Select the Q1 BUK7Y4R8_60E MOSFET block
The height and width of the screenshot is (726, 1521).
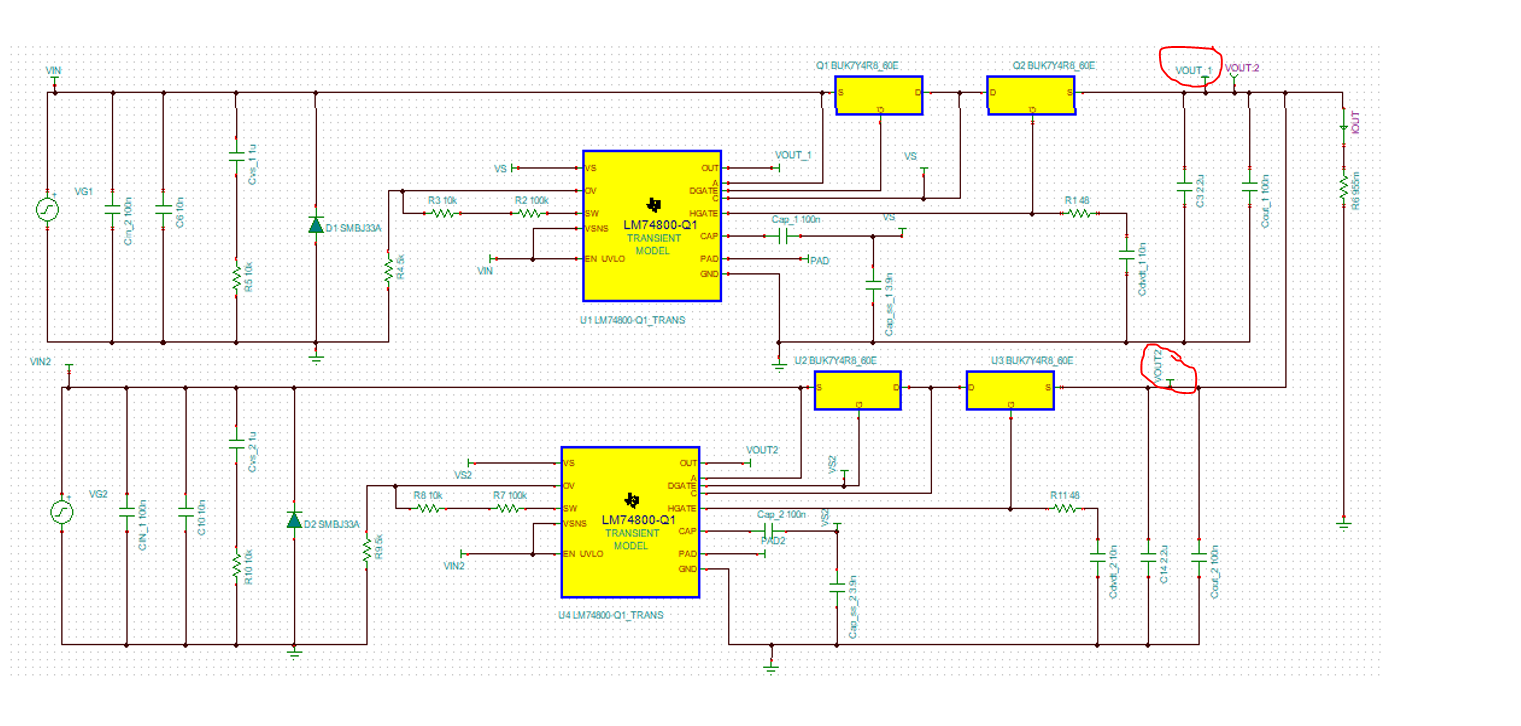[880, 96]
